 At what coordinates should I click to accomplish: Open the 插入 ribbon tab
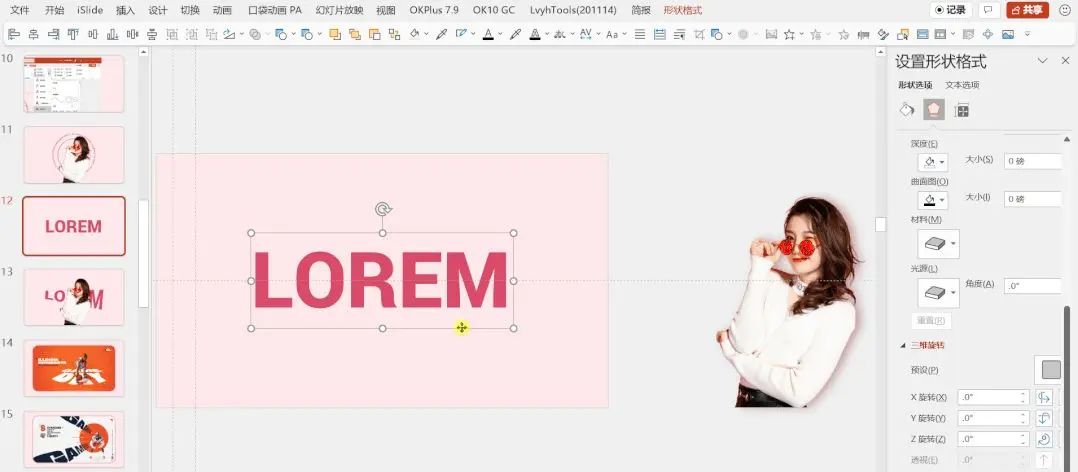point(125,10)
